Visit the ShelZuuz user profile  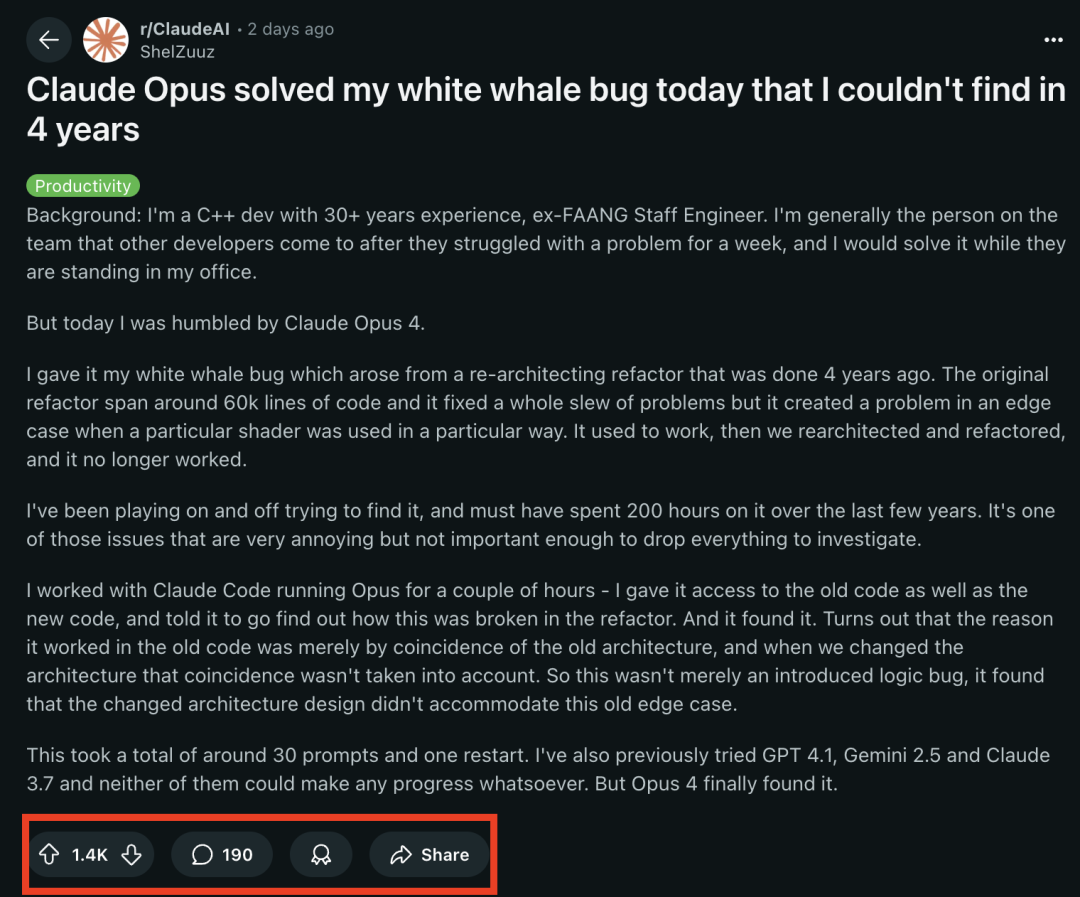(x=177, y=51)
